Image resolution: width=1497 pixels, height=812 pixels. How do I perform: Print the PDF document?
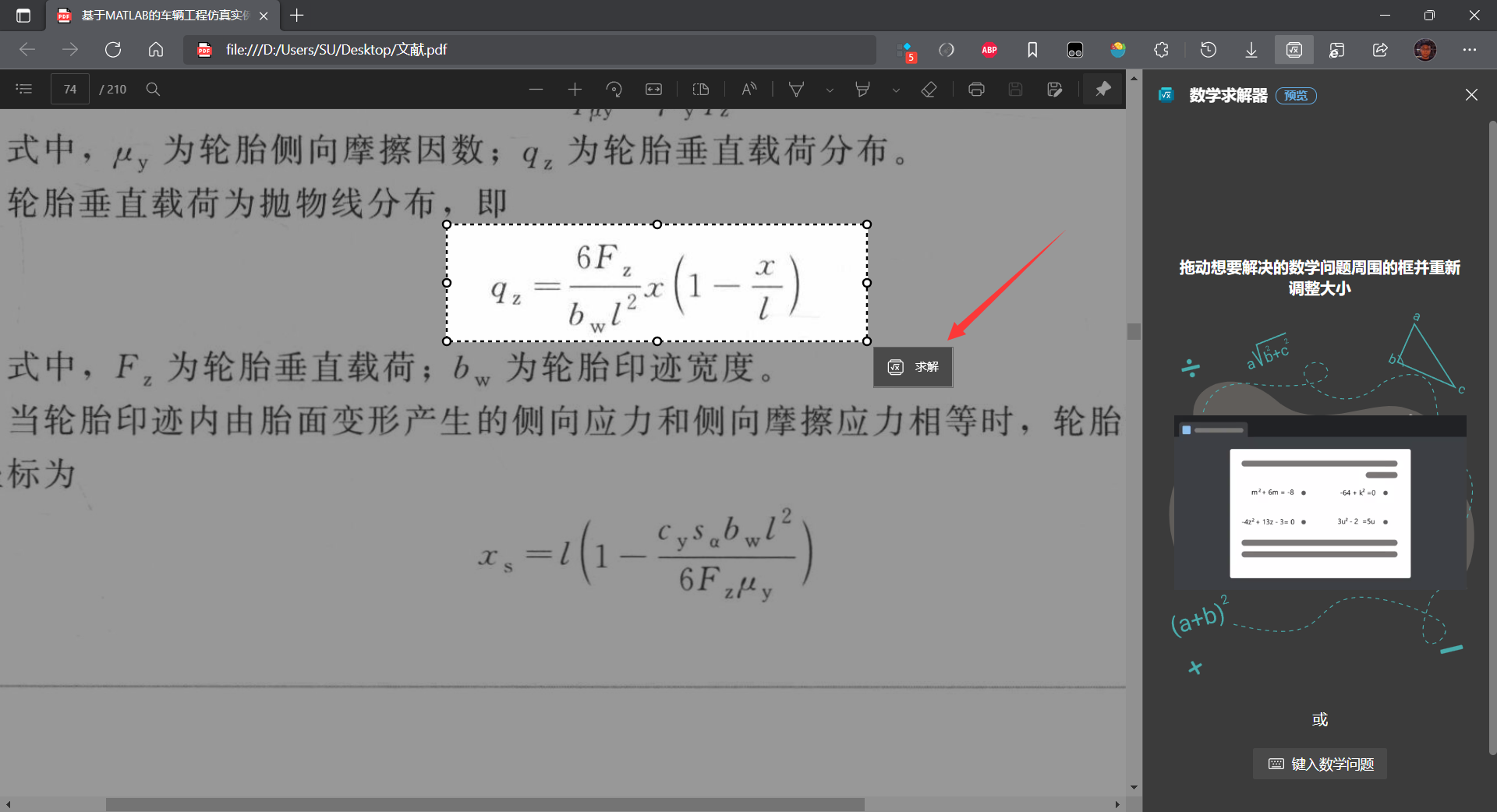975,89
